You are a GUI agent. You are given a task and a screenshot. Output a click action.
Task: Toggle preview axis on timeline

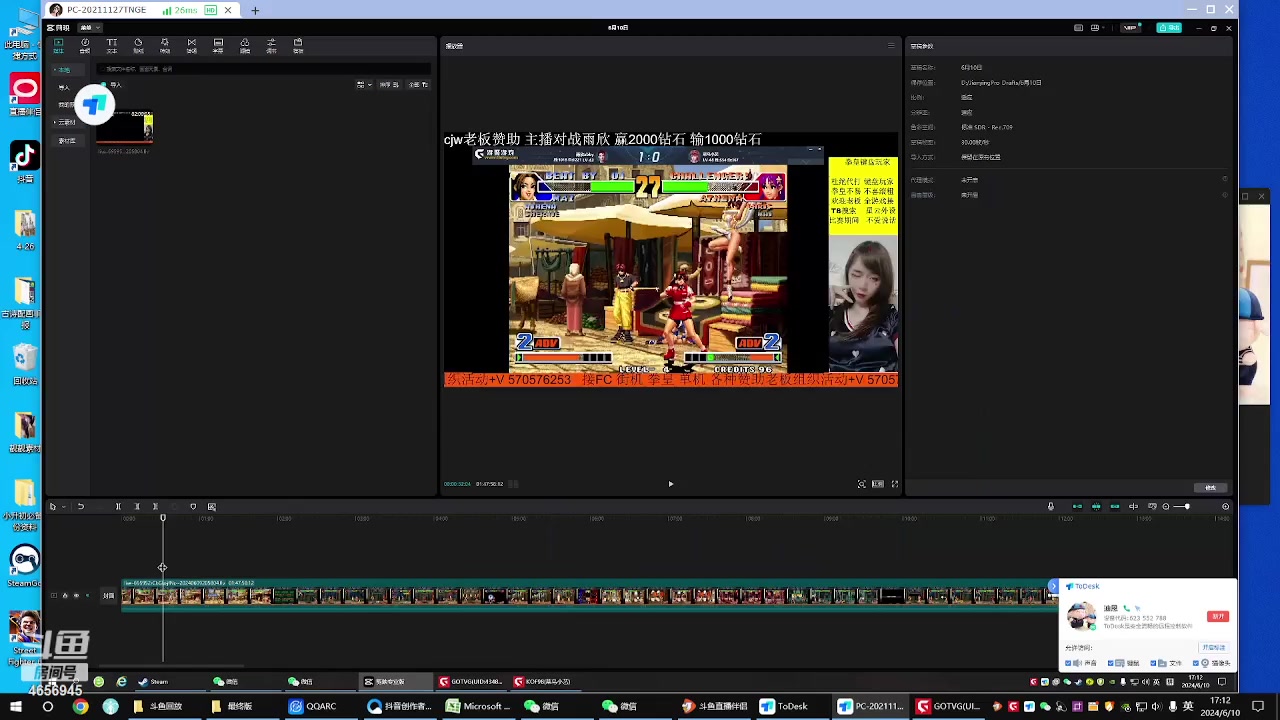(x=1133, y=507)
